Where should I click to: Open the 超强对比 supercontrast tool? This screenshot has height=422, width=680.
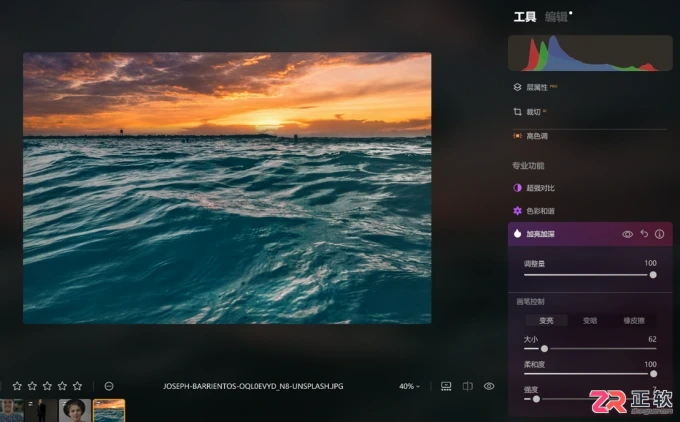click(x=534, y=188)
